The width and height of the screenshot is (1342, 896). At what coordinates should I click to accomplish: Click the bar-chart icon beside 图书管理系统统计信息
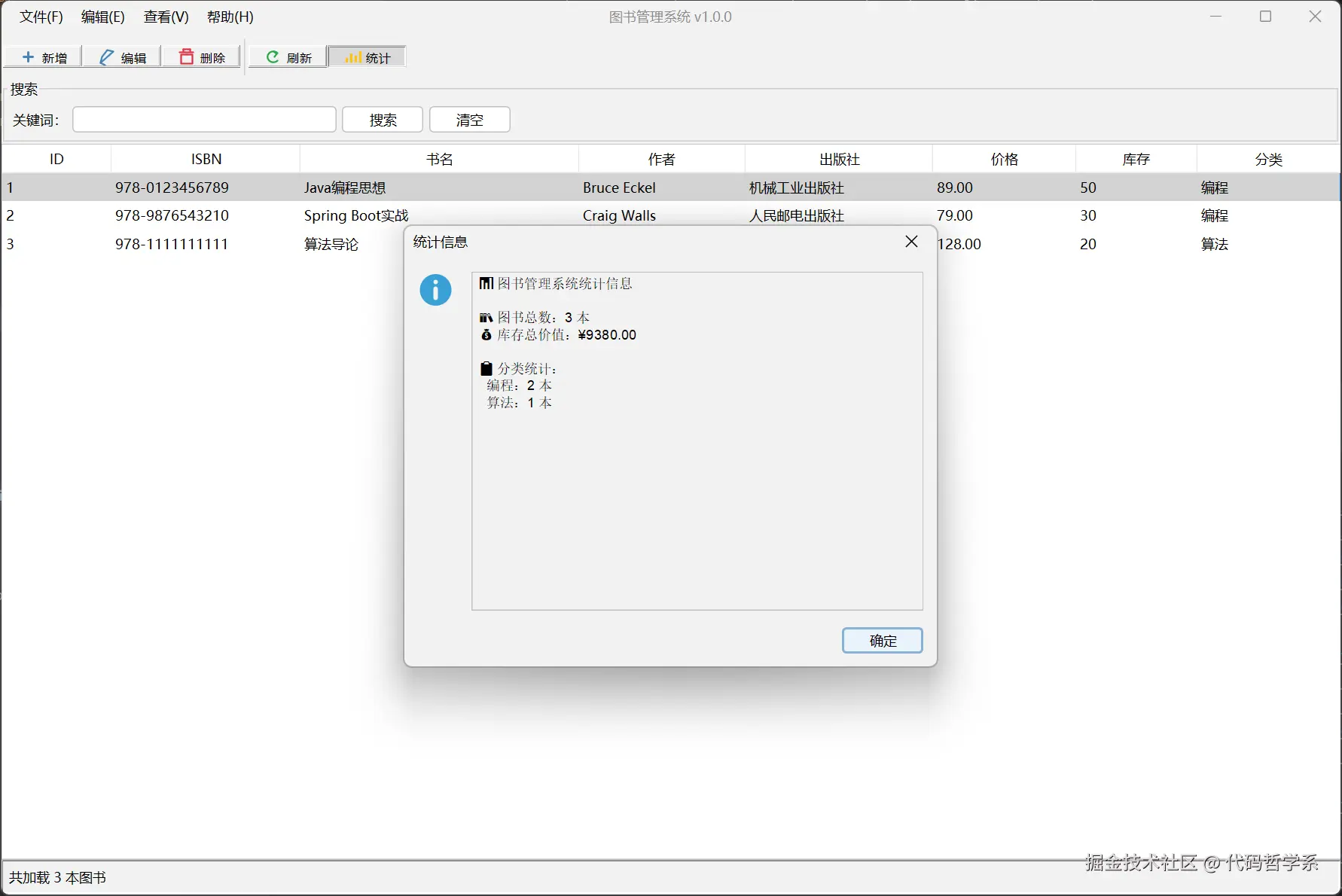[x=486, y=283]
